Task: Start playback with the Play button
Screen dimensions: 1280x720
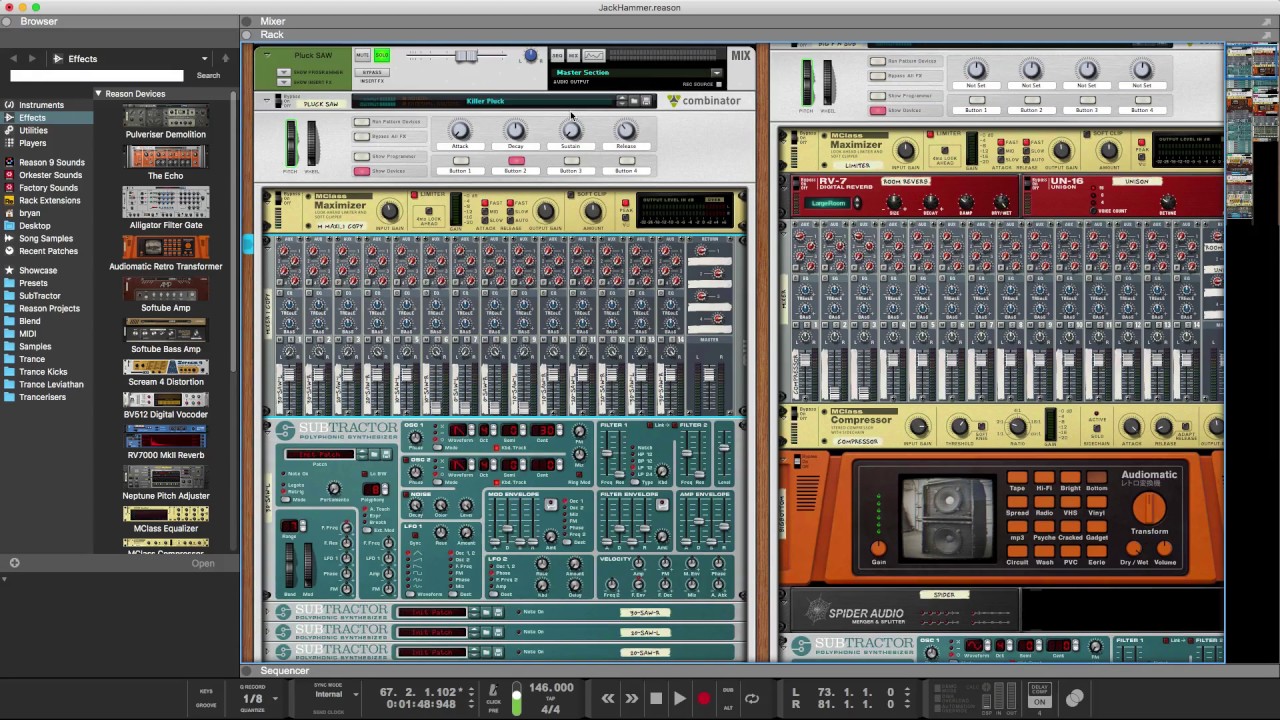Action: point(680,699)
